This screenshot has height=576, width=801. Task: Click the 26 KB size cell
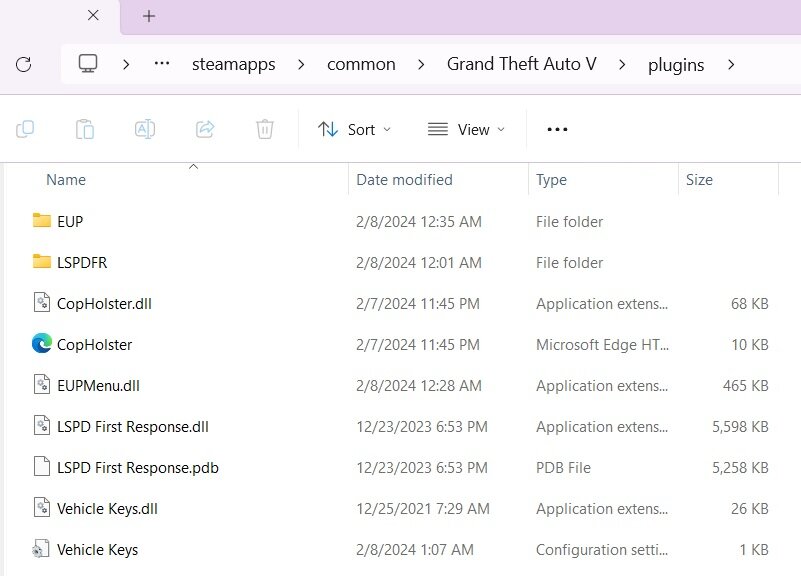point(750,509)
